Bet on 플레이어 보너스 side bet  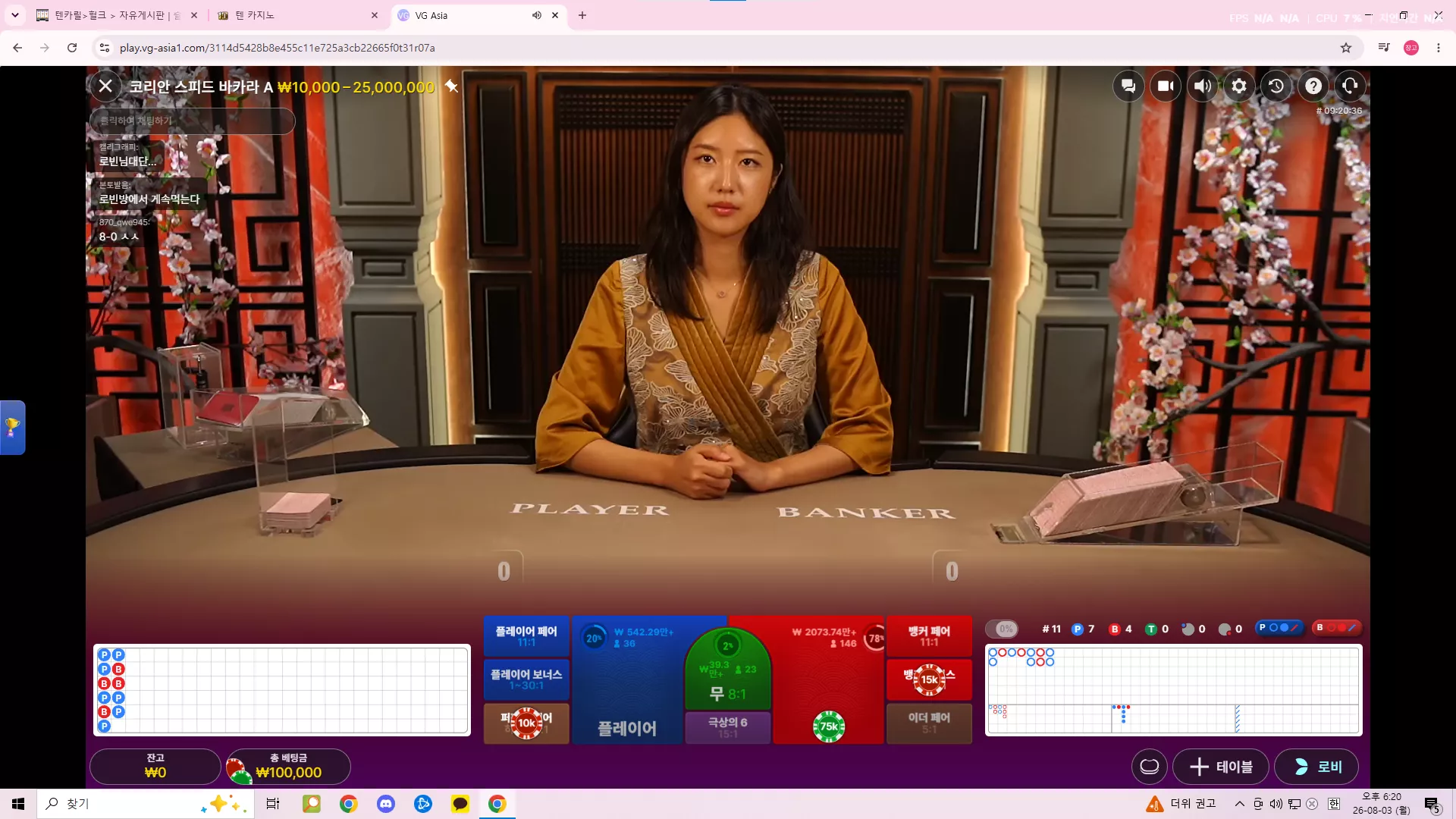point(526,679)
